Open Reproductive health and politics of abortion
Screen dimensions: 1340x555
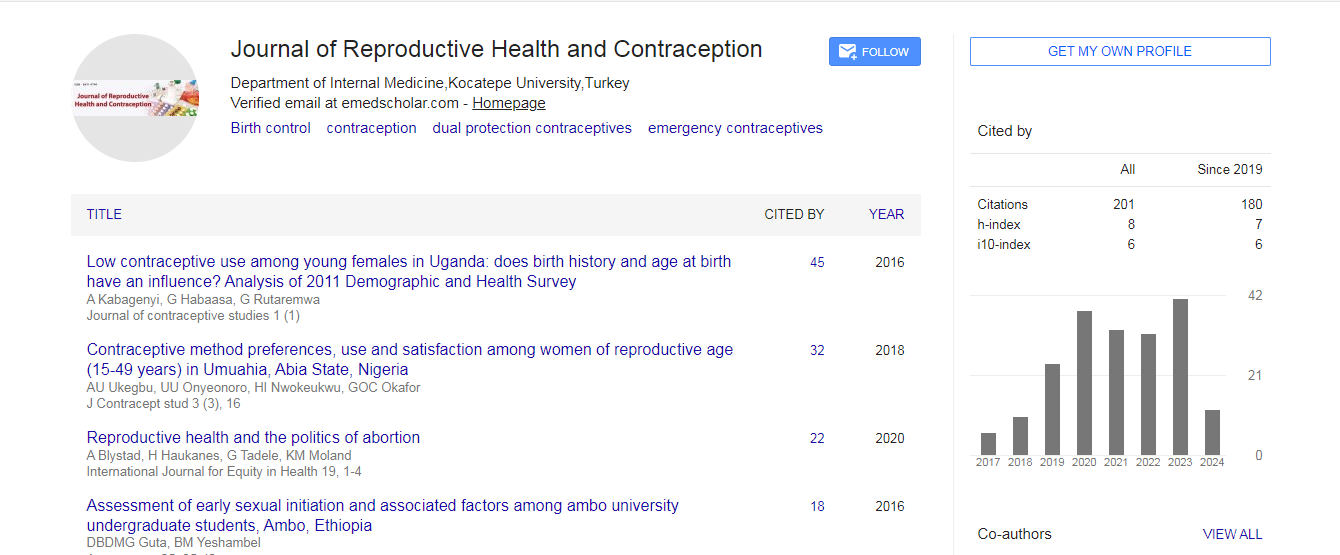253,437
